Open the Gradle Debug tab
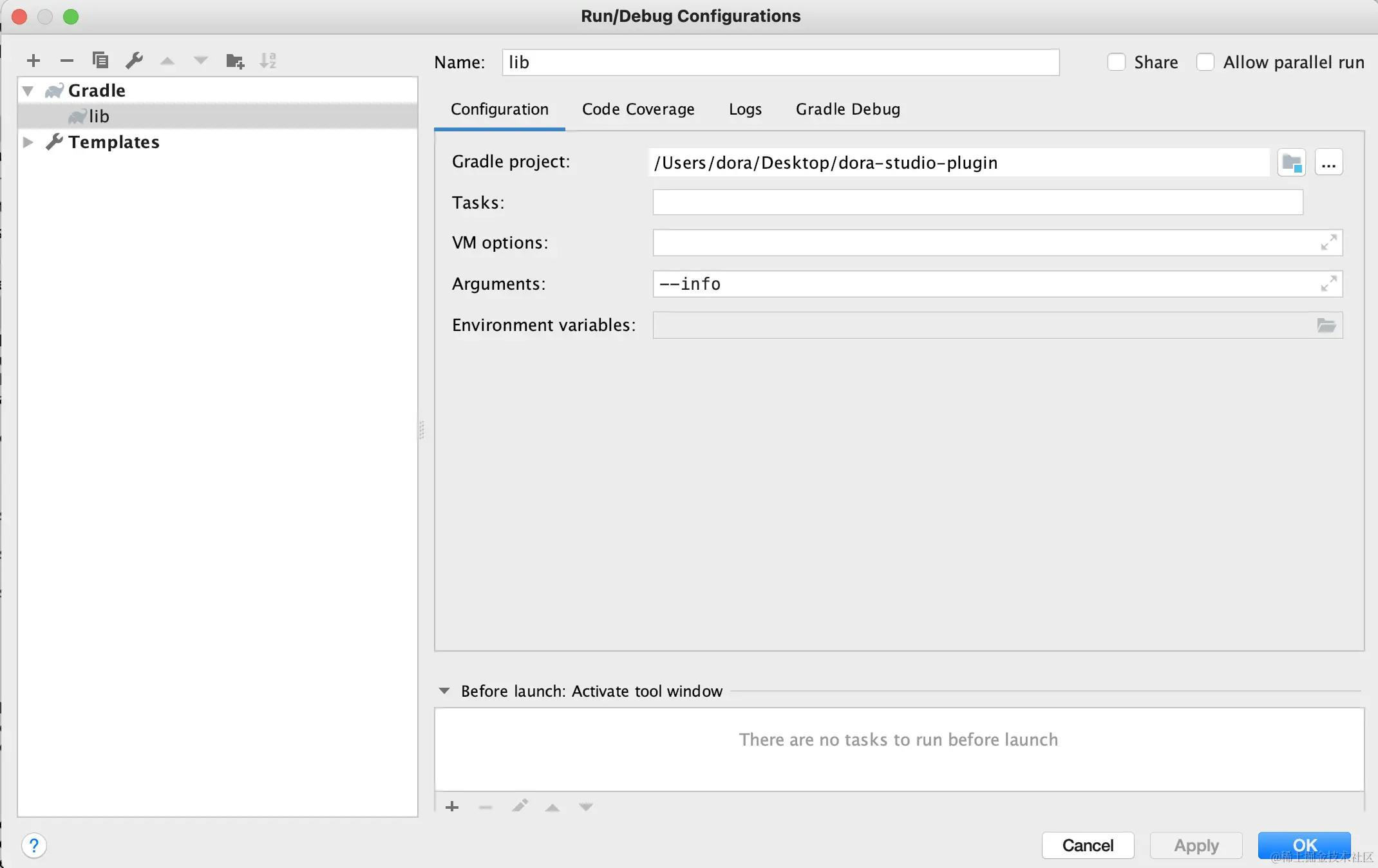This screenshot has height=868, width=1378. click(847, 109)
